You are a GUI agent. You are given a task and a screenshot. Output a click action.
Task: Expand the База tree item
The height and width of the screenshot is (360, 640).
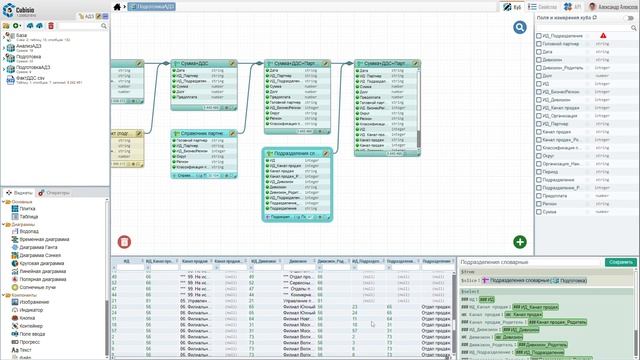point(4,37)
